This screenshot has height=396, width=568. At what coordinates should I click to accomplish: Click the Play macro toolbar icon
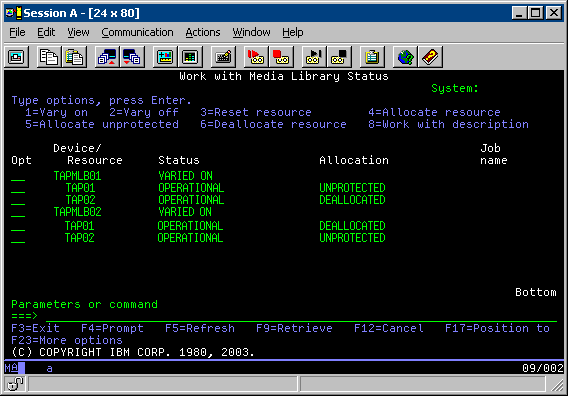coord(314,57)
